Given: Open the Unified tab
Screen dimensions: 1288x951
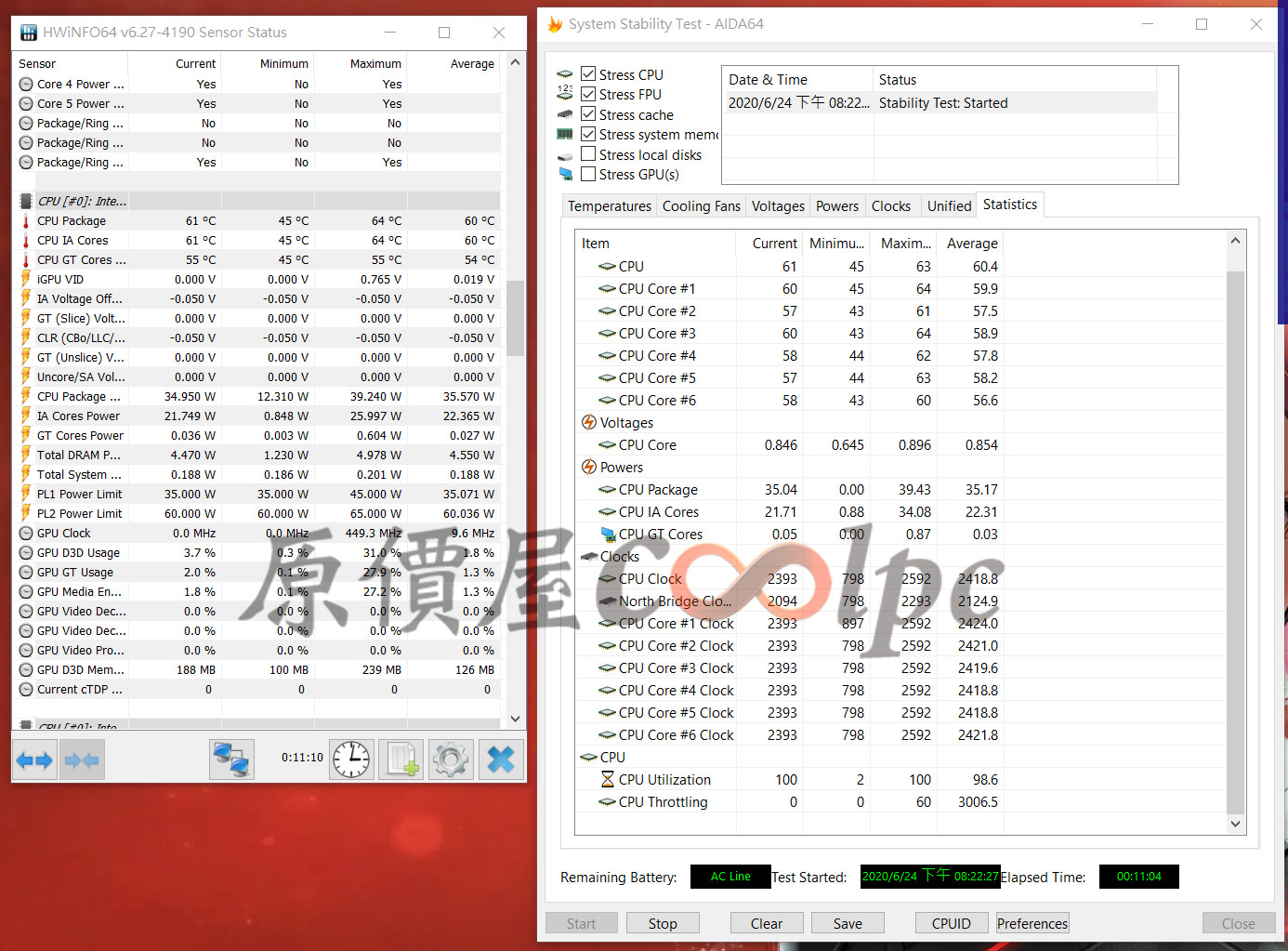Looking at the screenshot, I should pos(949,206).
